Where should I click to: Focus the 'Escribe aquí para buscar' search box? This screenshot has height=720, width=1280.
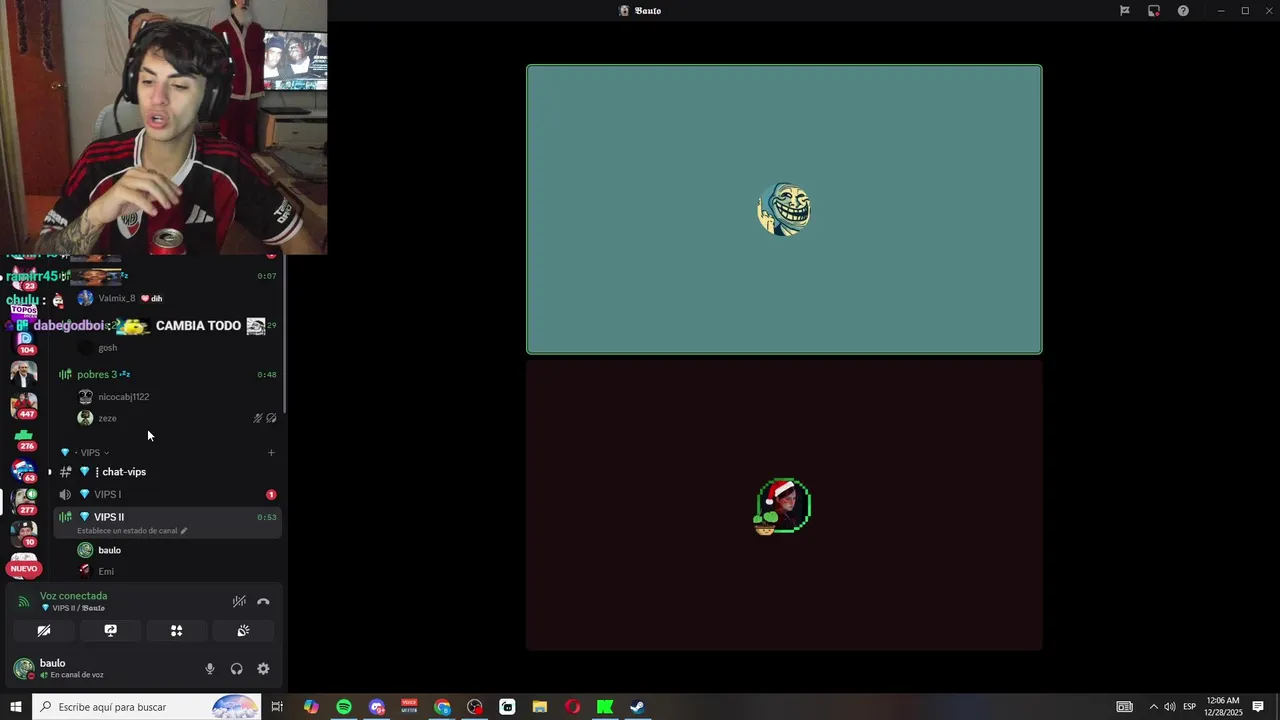147,707
